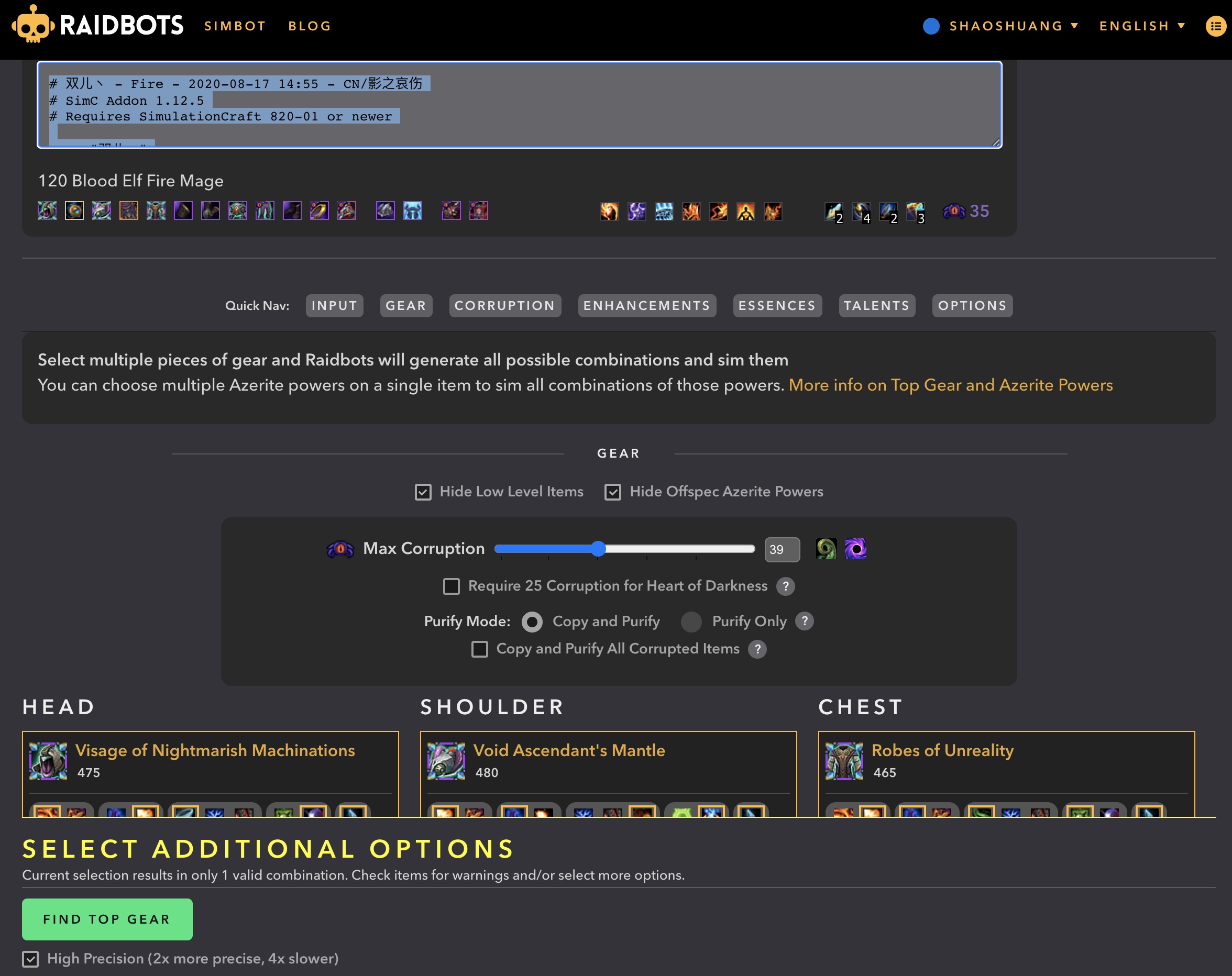Open the yellow list menu icon
This screenshot has width=1232, height=976.
(1215, 26)
